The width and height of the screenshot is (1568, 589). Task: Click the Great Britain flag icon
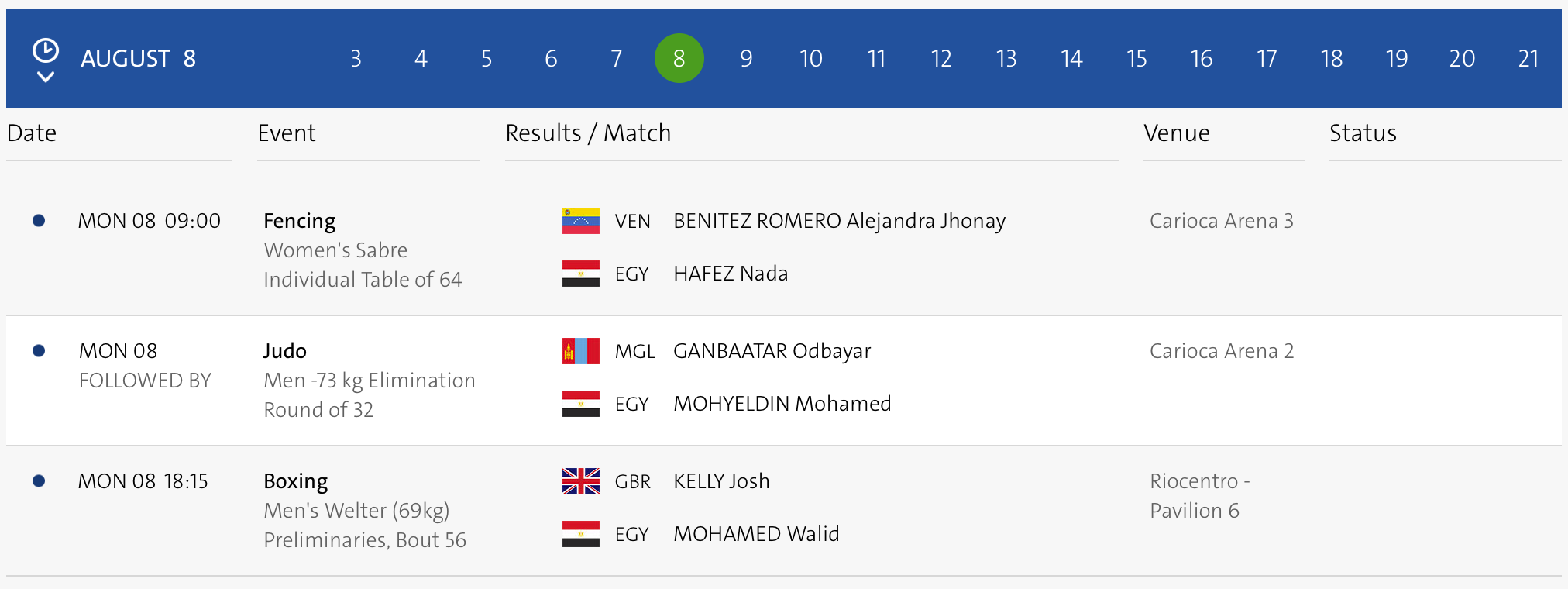point(580,481)
